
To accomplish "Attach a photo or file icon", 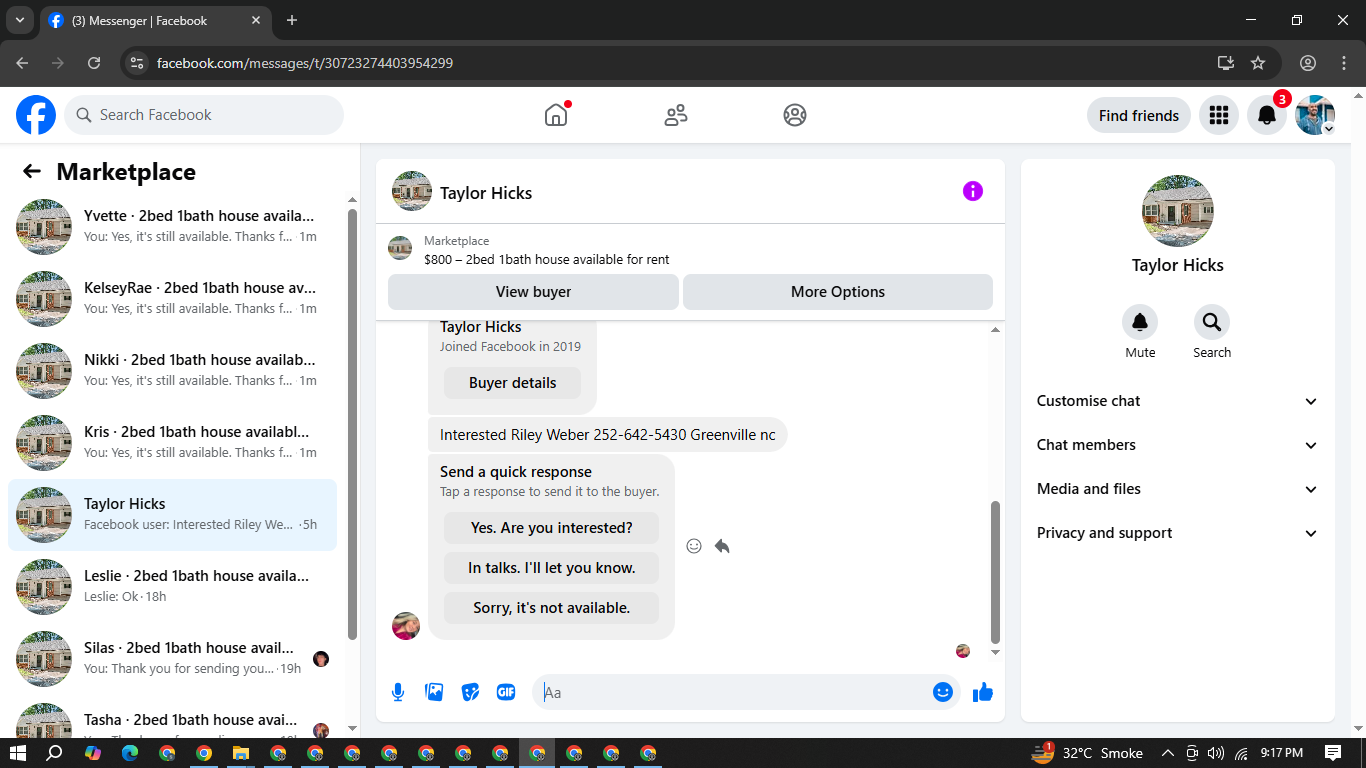I will click(x=434, y=692).
